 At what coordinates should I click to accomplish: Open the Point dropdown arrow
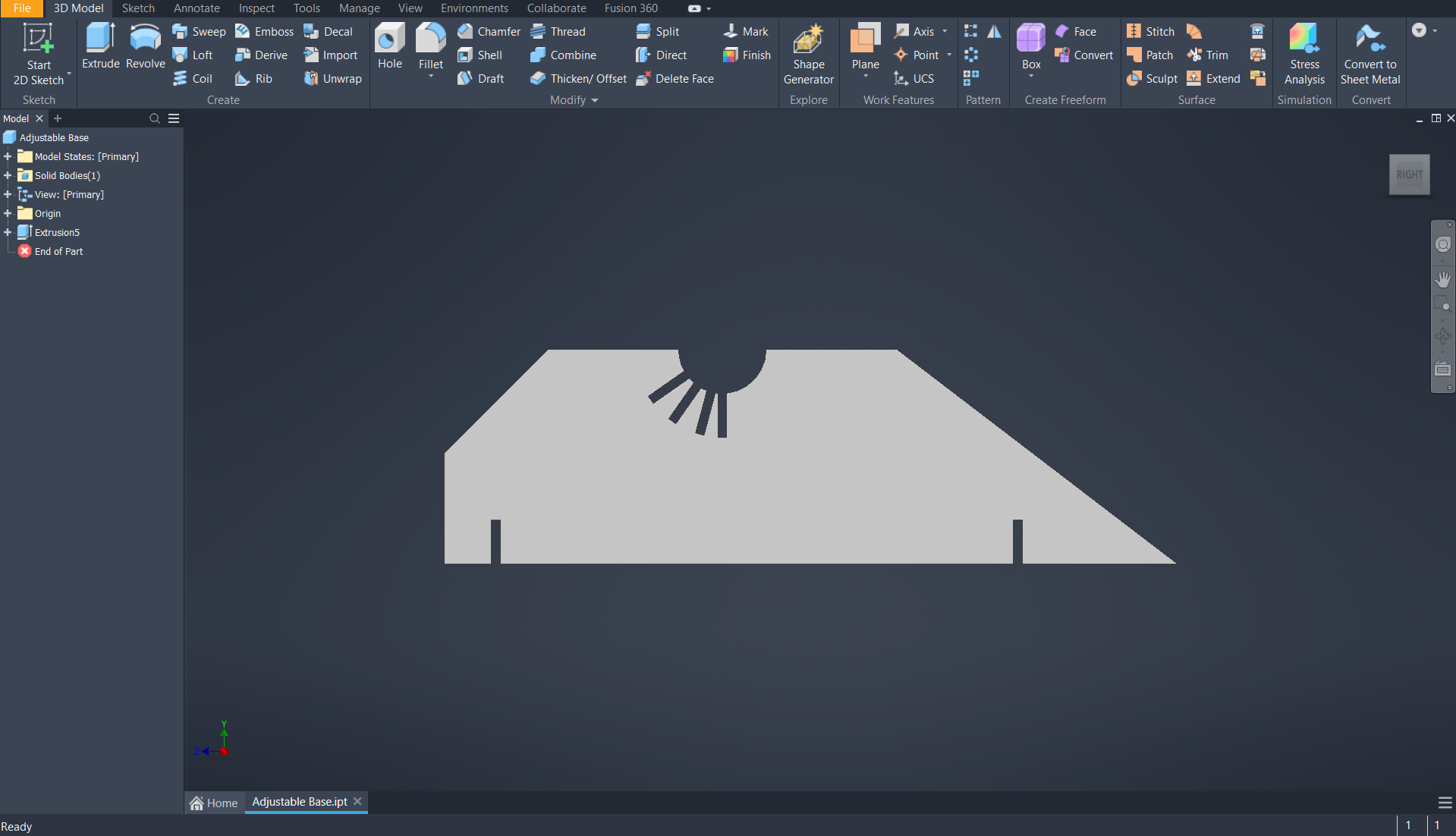tap(949, 55)
